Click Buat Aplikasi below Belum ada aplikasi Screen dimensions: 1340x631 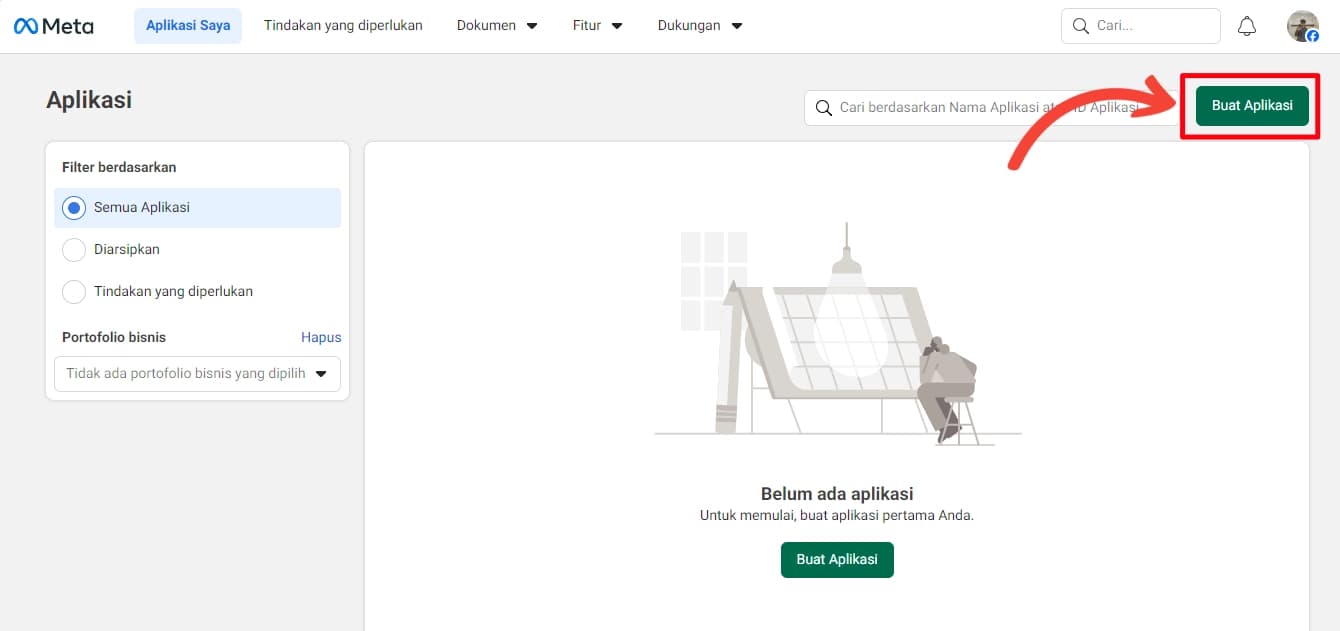pyautogui.click(x=837, y=560)
